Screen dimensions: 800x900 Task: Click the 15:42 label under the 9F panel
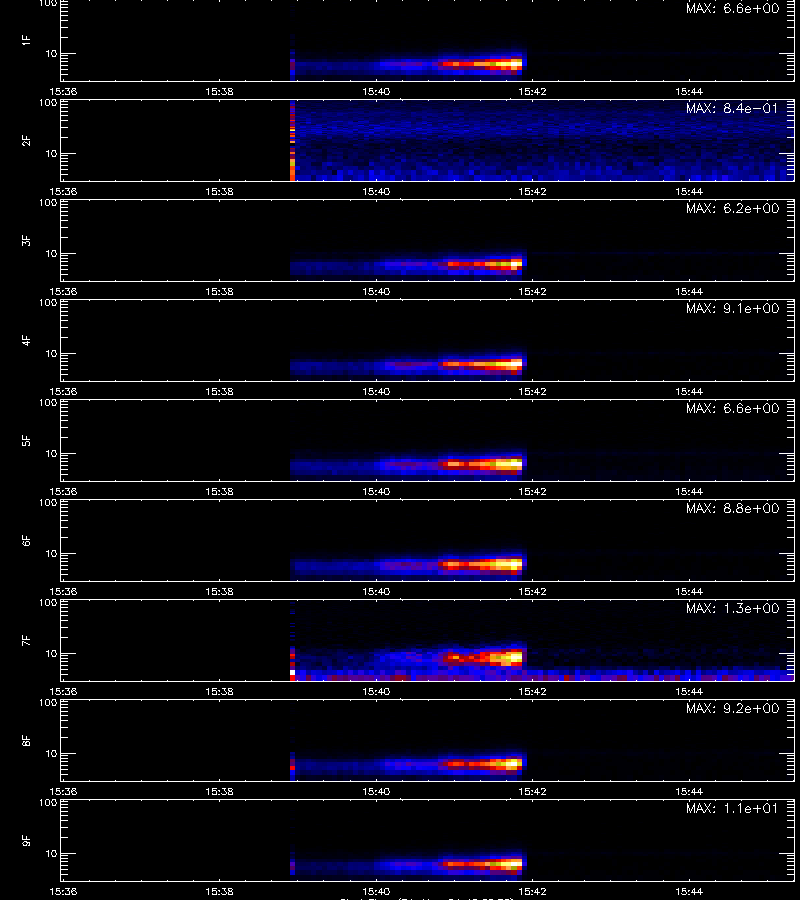pyautogui.click(x=532, y=891)
